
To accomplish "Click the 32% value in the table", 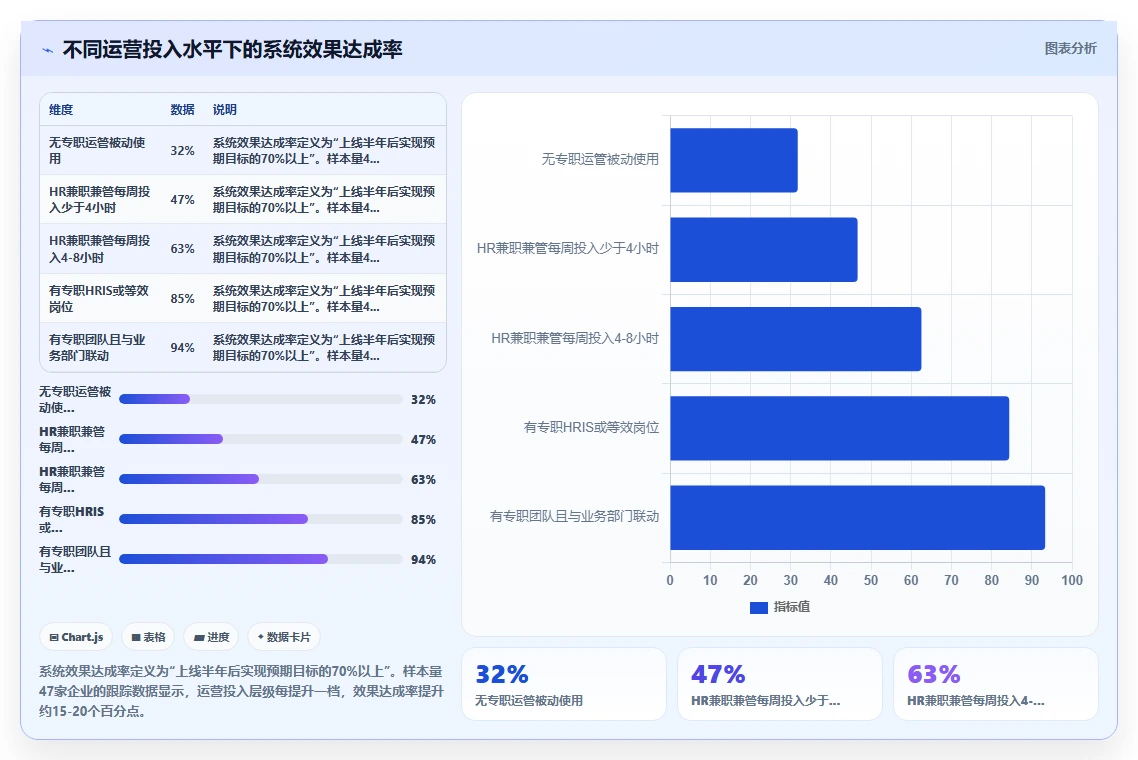I will (x=182, y=151).
